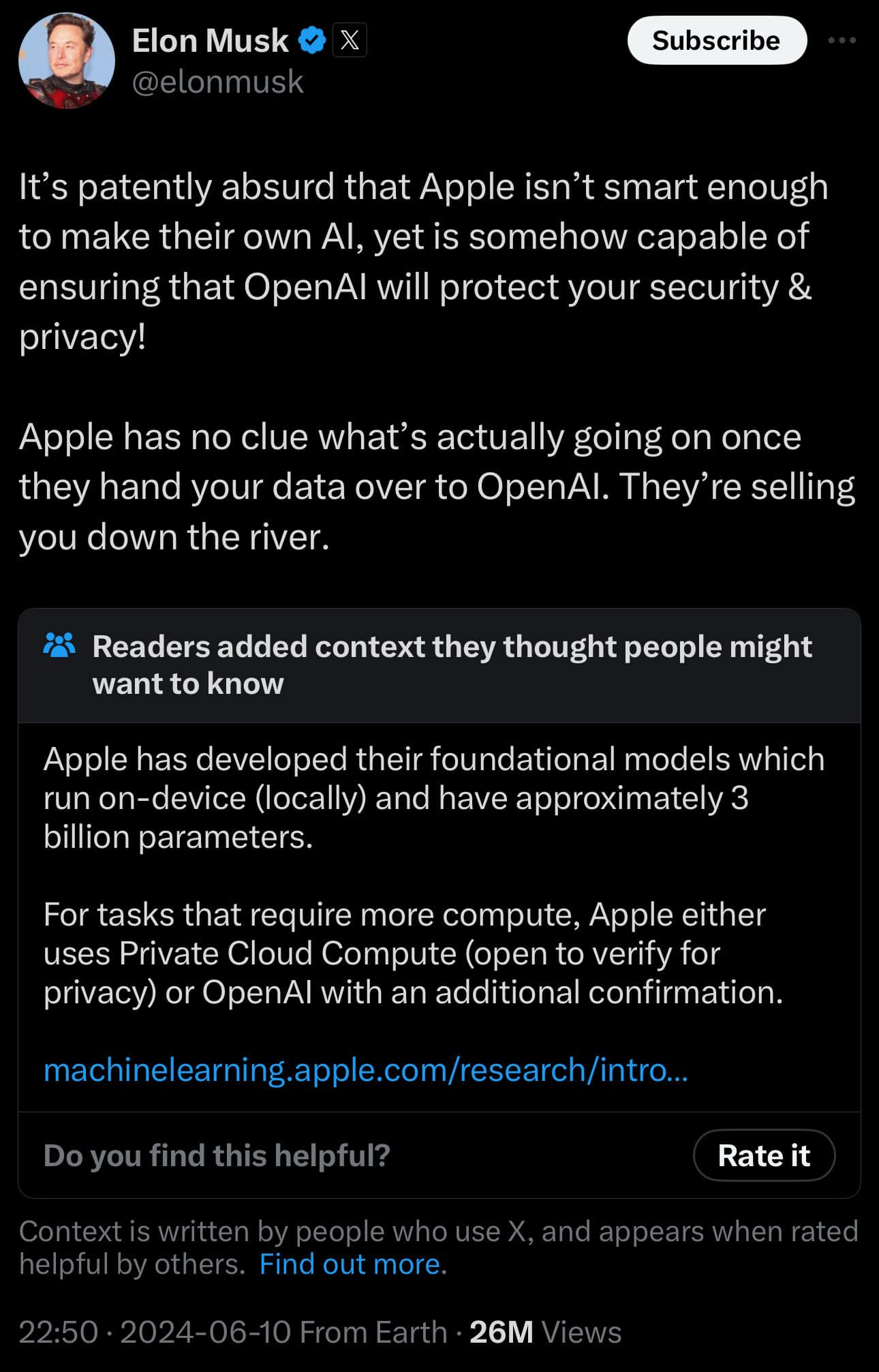Open the machinelearning.apple.com research link
Viewport: 879px width, 1372px height.
click(x=365, y=1069)
